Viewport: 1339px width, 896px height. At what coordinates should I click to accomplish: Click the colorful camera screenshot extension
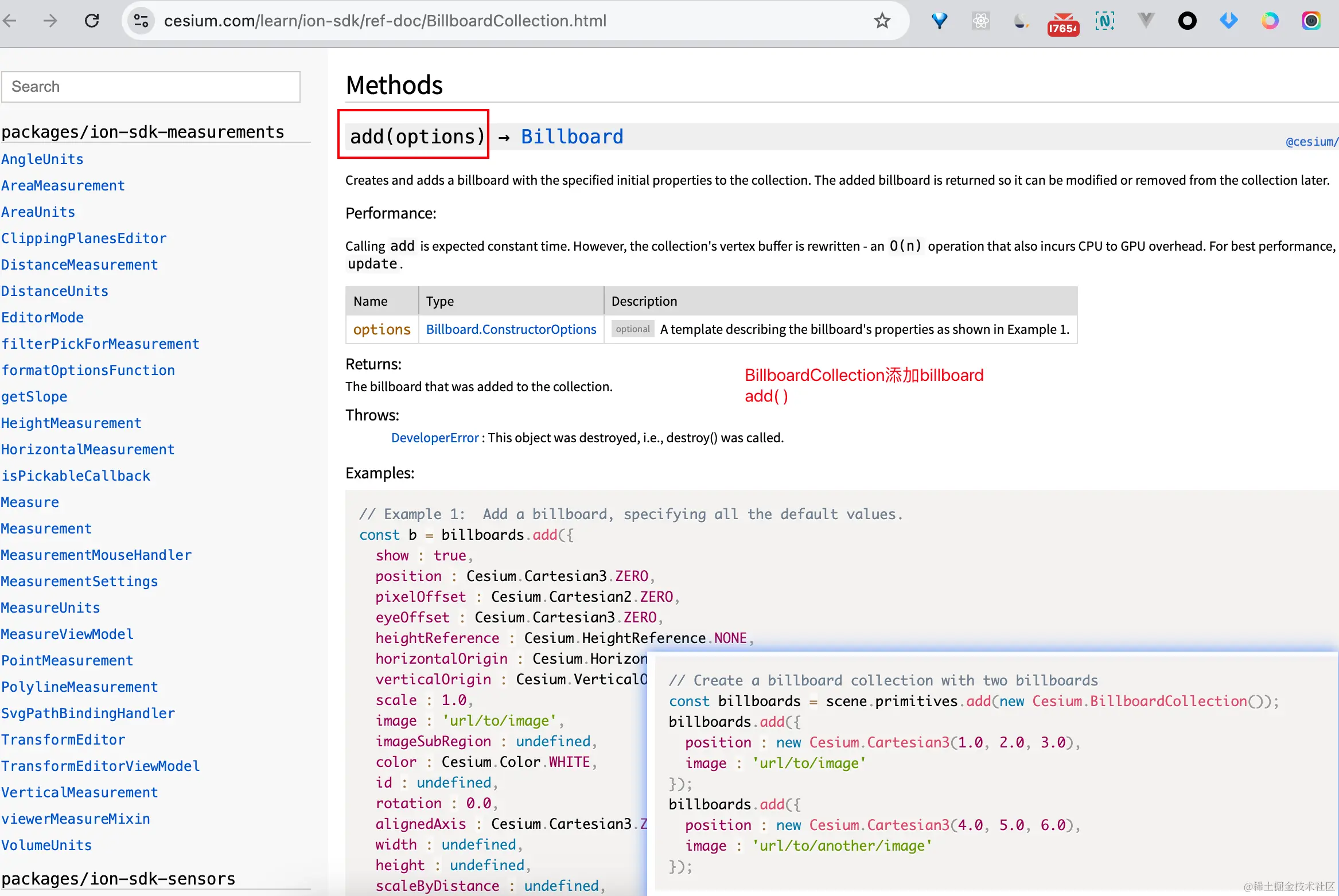point(1311,21)
